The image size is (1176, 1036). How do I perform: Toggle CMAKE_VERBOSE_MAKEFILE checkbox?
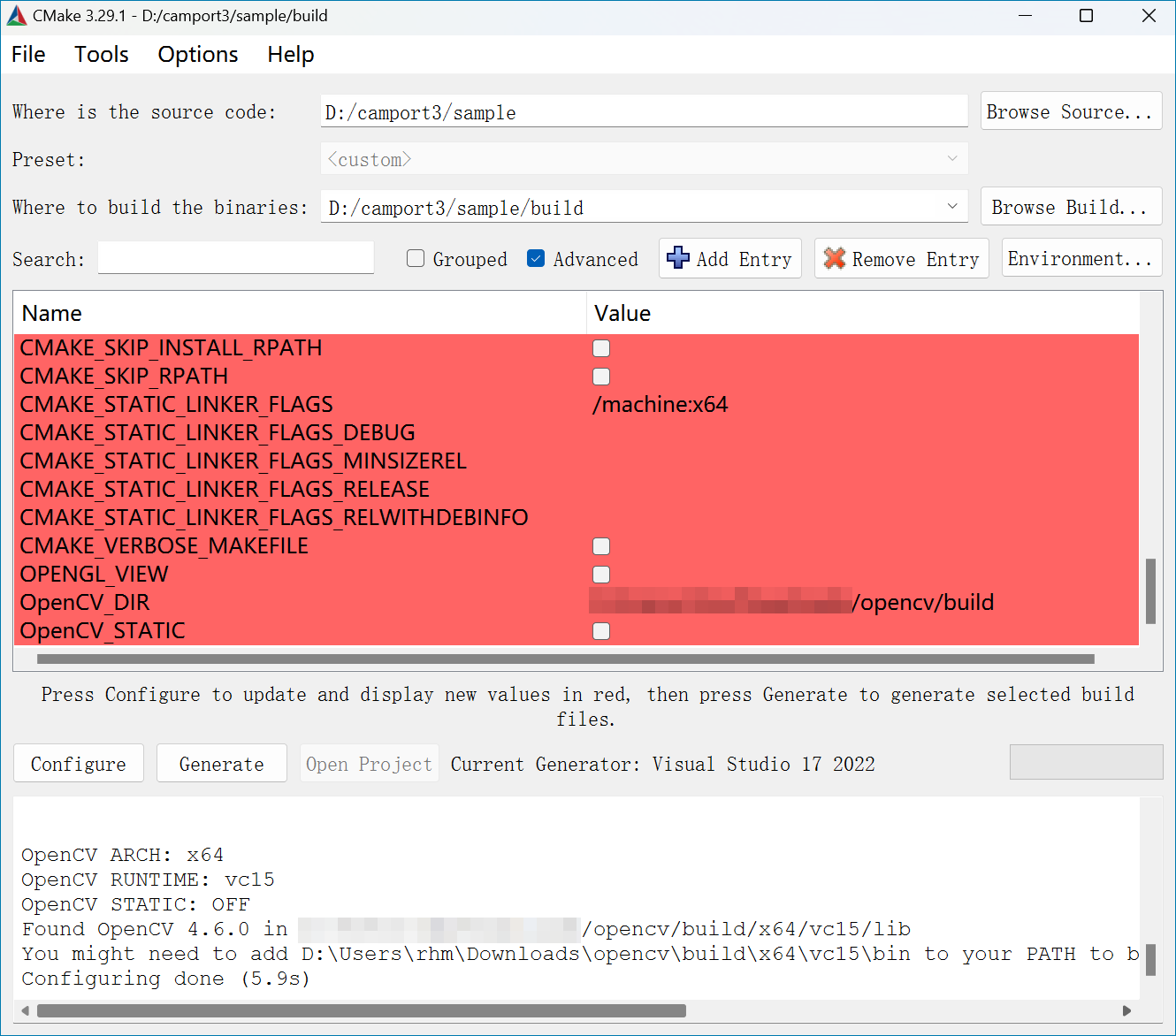tap(601, 546)
